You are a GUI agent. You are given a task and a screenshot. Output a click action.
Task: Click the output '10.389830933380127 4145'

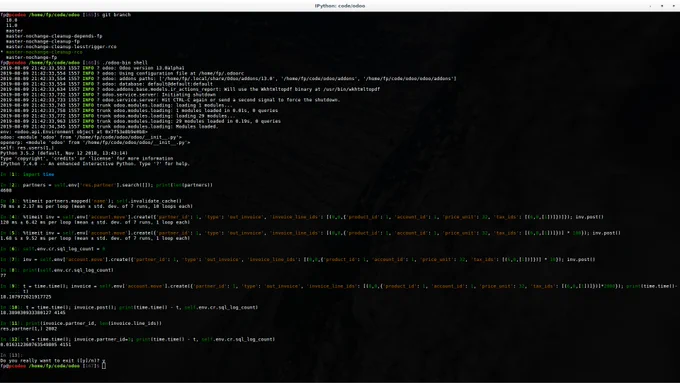[x=33, y=312]
